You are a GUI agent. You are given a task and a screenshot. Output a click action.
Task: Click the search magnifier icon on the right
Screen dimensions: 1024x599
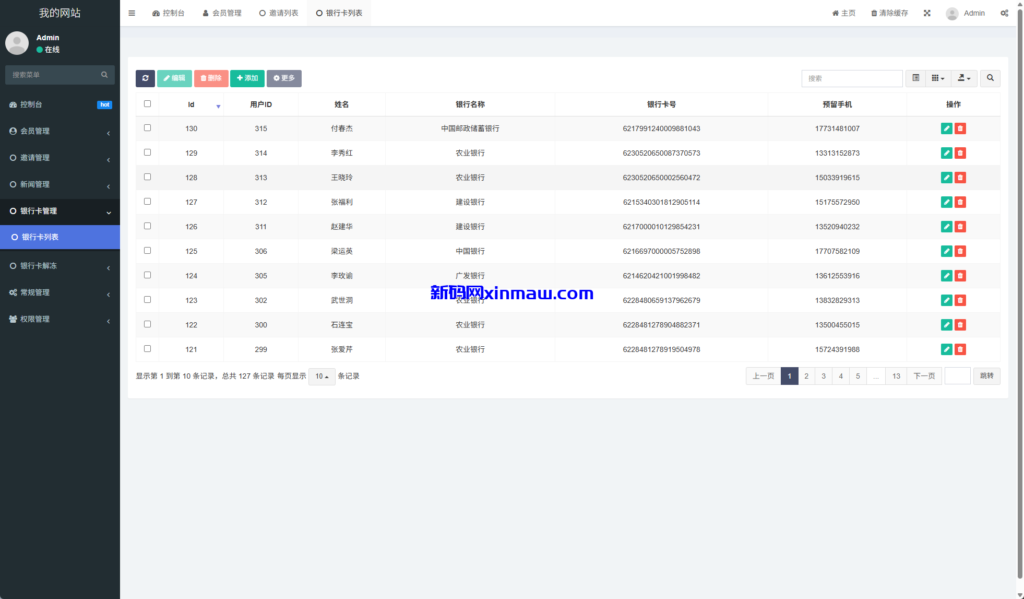tap(989, 77)
